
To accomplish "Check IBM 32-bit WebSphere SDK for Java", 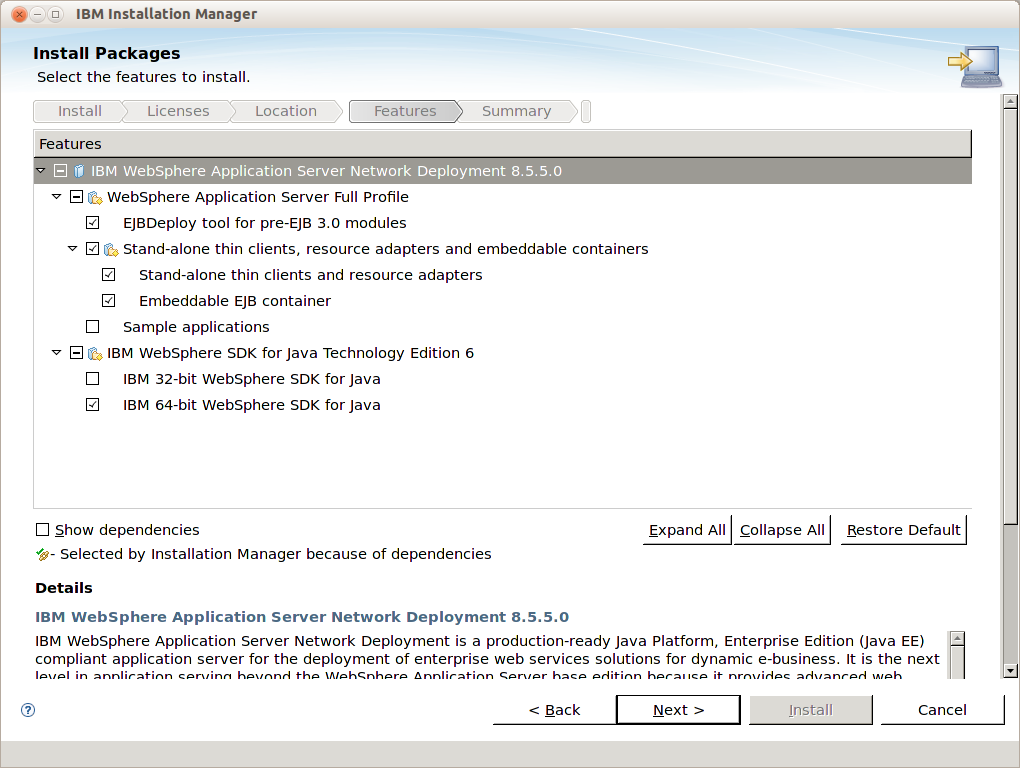I will coord(92,378).
